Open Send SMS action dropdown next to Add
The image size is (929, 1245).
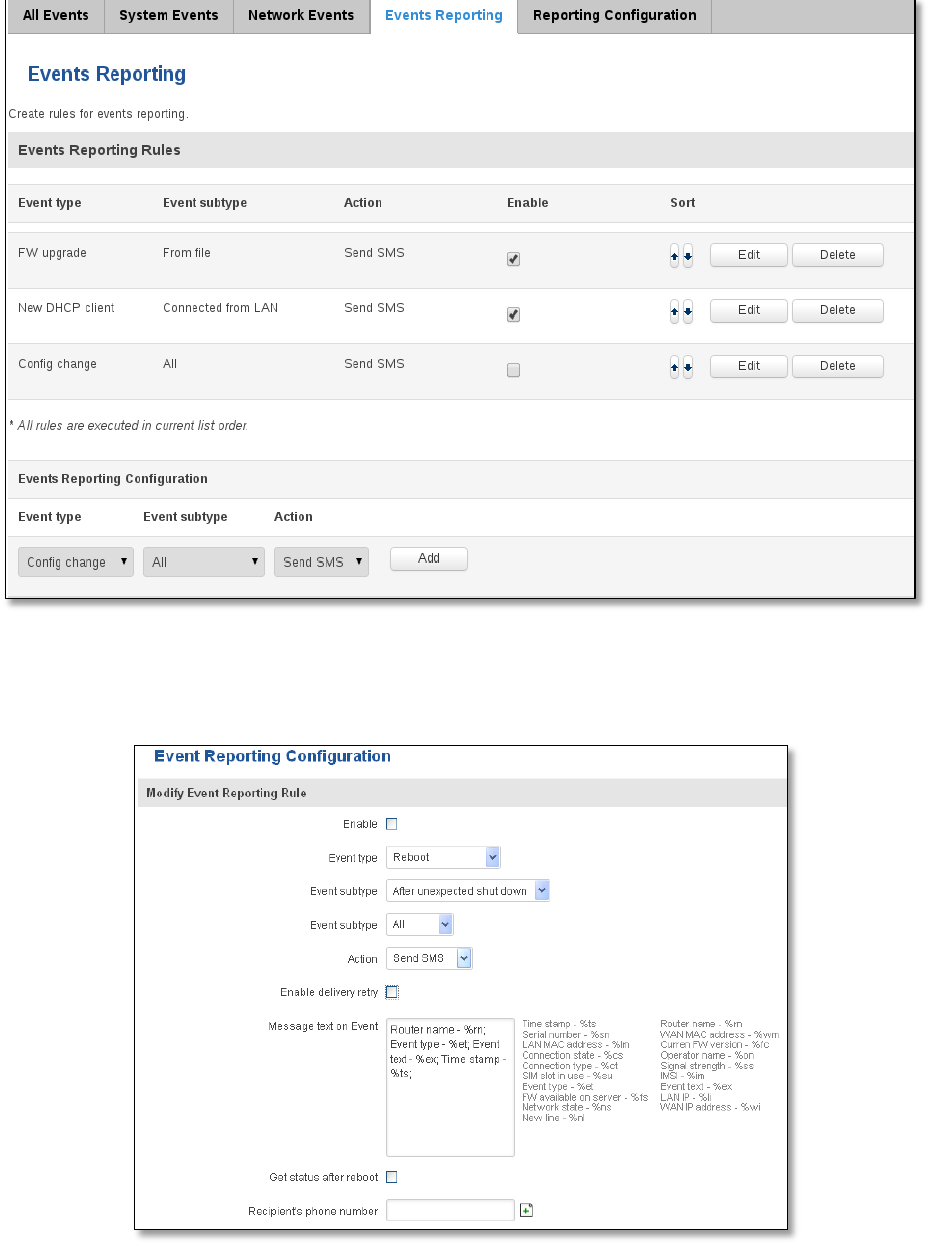coord(321,562)
